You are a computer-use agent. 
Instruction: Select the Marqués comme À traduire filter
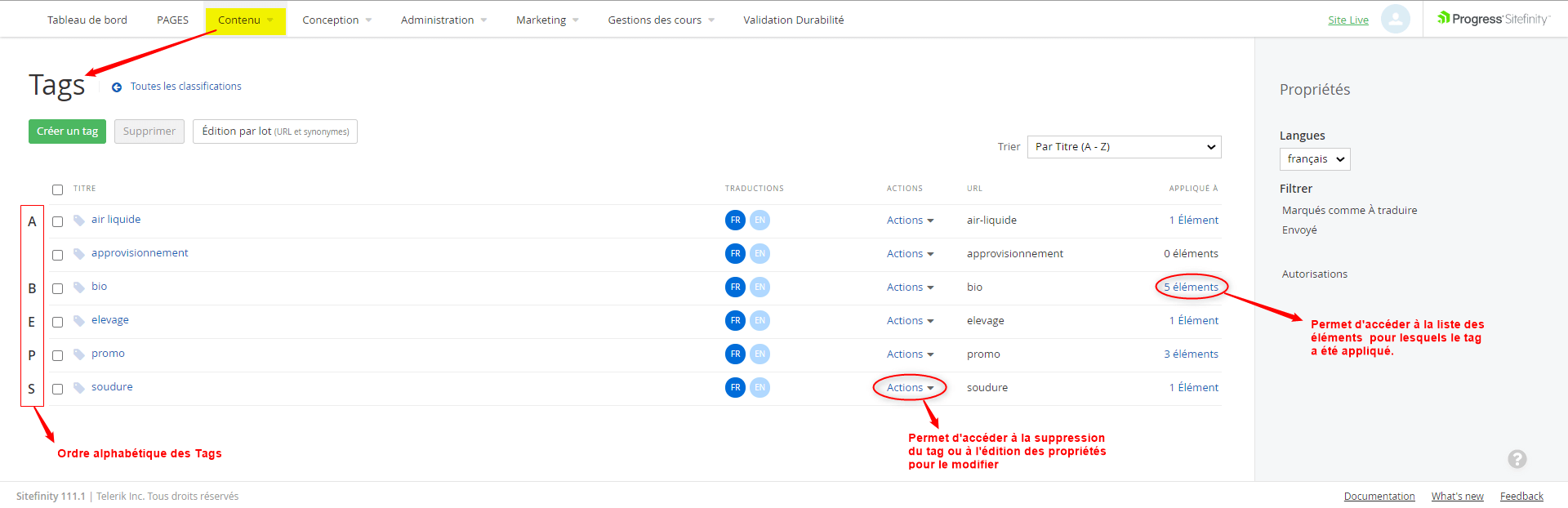click(x=1349, y=211)
